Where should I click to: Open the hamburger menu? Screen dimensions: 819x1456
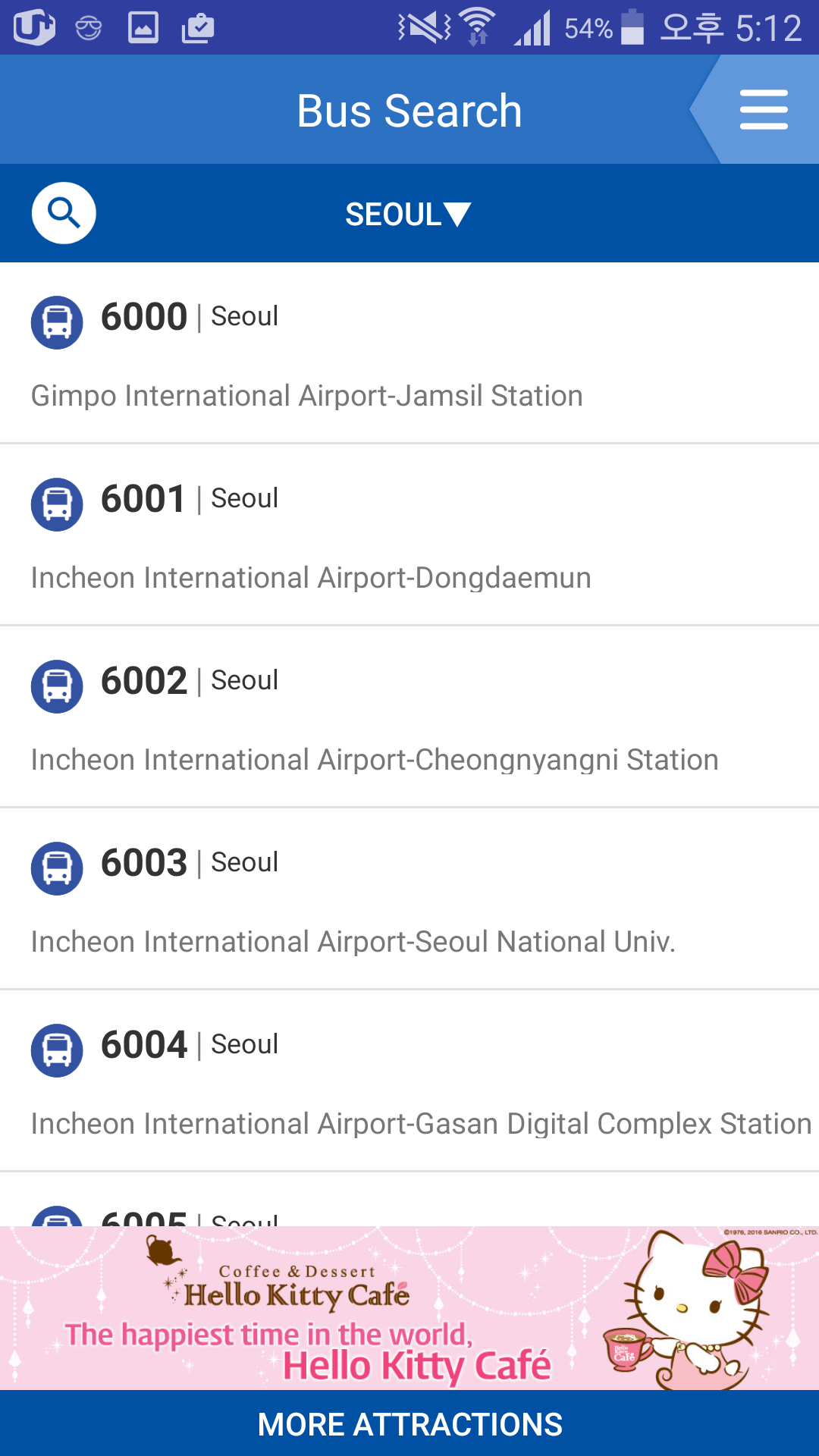(x=764, y=110)
